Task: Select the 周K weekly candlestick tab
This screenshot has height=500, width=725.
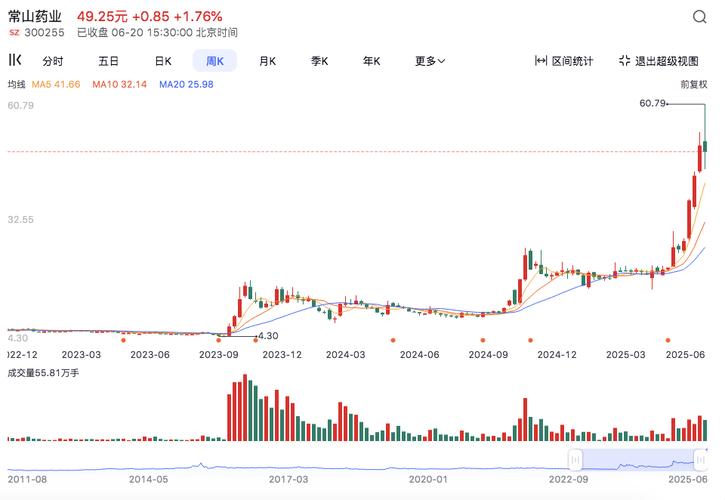Action: [215, 61]
